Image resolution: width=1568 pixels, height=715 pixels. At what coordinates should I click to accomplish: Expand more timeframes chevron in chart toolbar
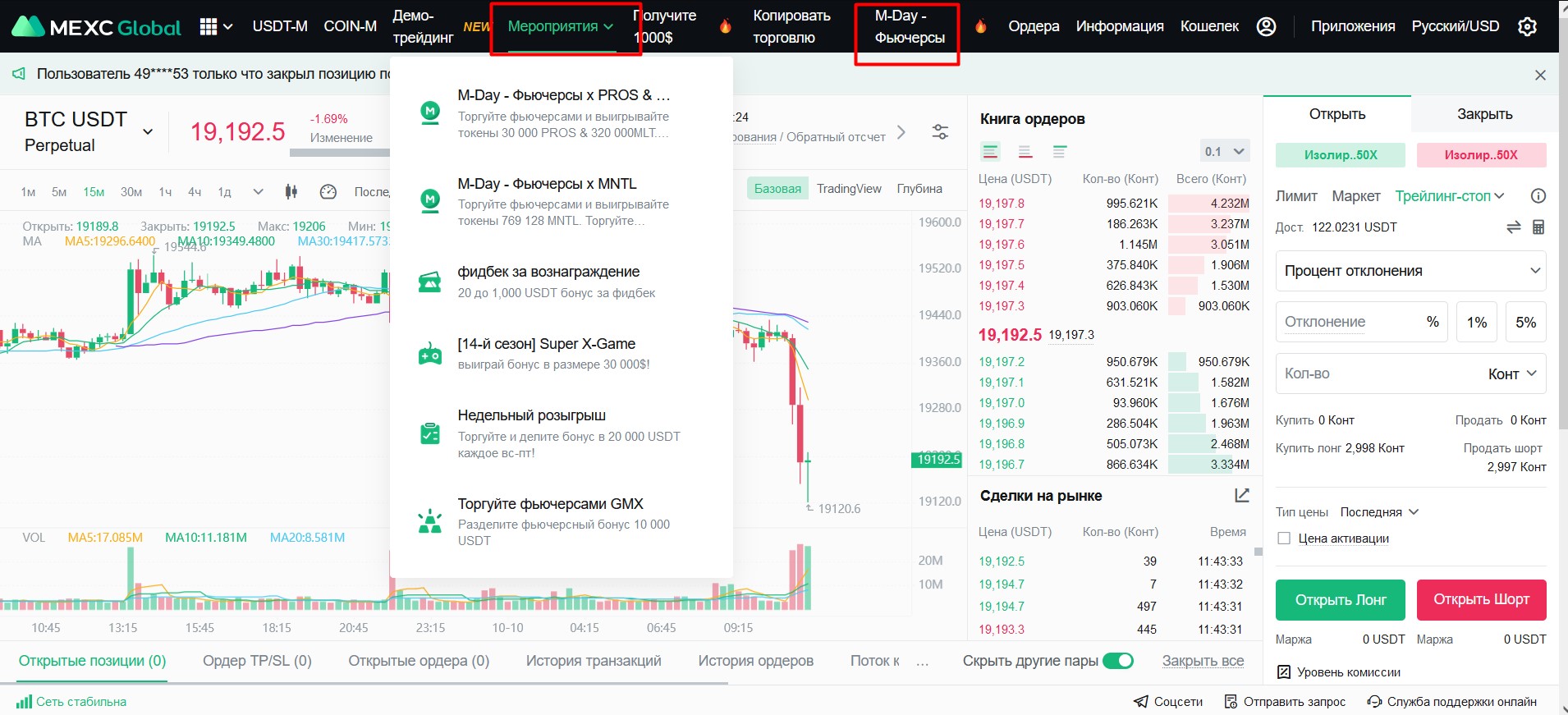tap(258, 191)
